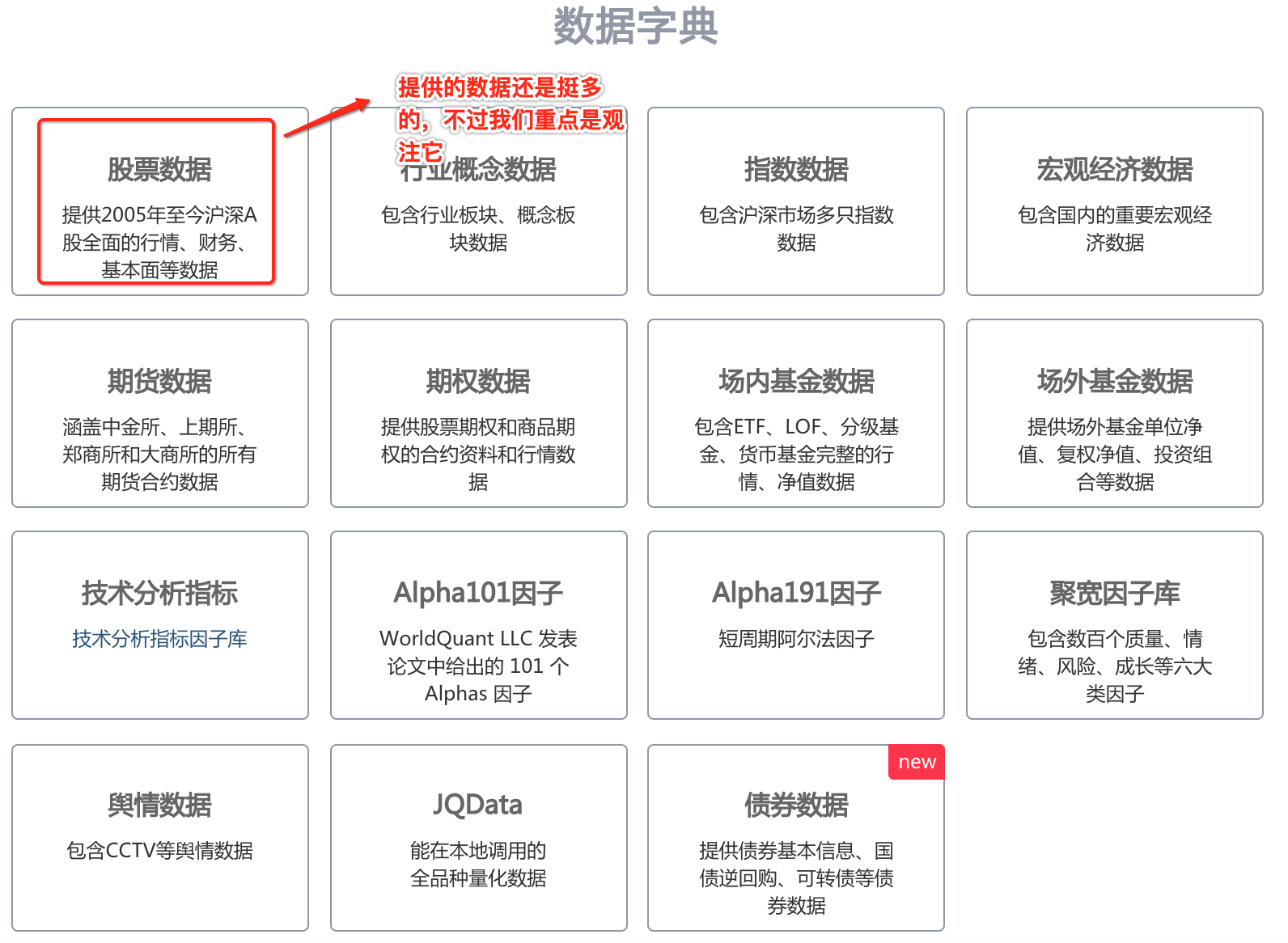Click the 提供股票期权和商品期权 description
Image resolution: width=1288 pixels, height=943 pixels.
[x=479, y=455]
